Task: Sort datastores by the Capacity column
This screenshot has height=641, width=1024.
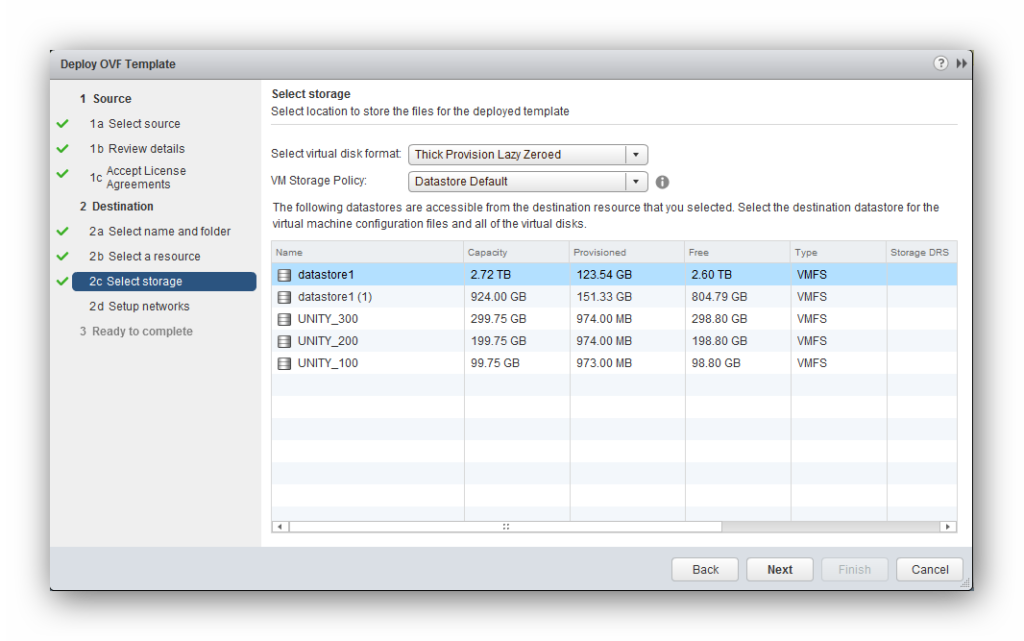Action: (x=488, y=252)
